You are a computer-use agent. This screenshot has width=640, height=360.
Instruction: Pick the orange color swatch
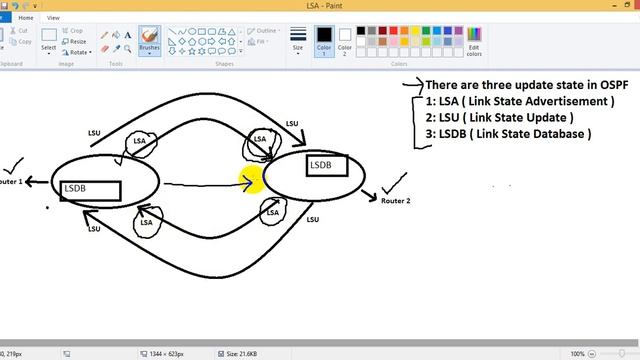point(404,31)
